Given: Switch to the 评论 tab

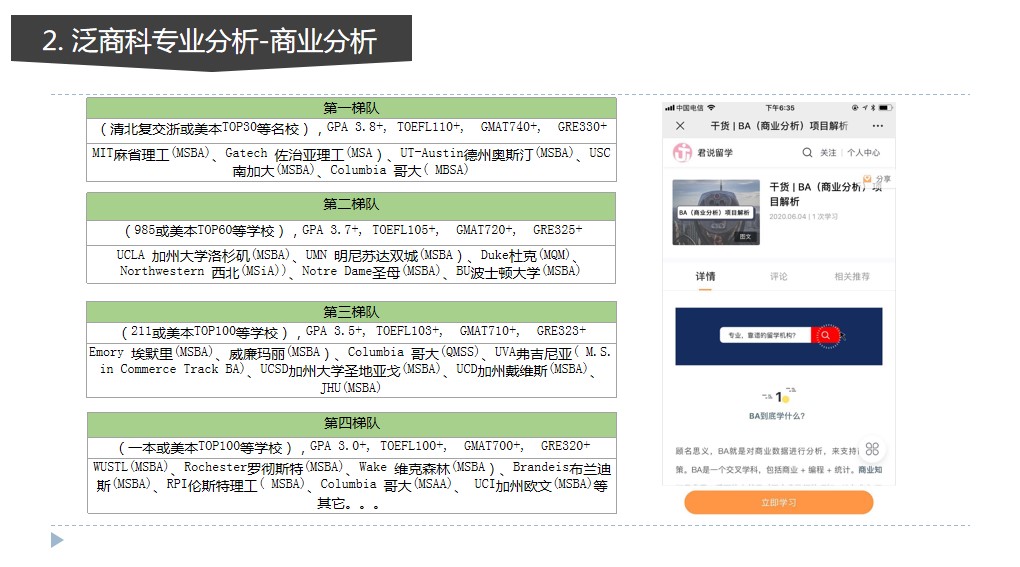Looking at the screenshot, I should tap(779, 276).
